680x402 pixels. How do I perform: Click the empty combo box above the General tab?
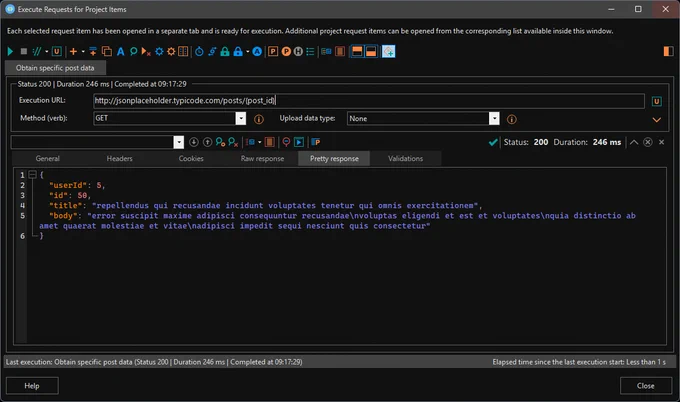(x=92, y=142)
